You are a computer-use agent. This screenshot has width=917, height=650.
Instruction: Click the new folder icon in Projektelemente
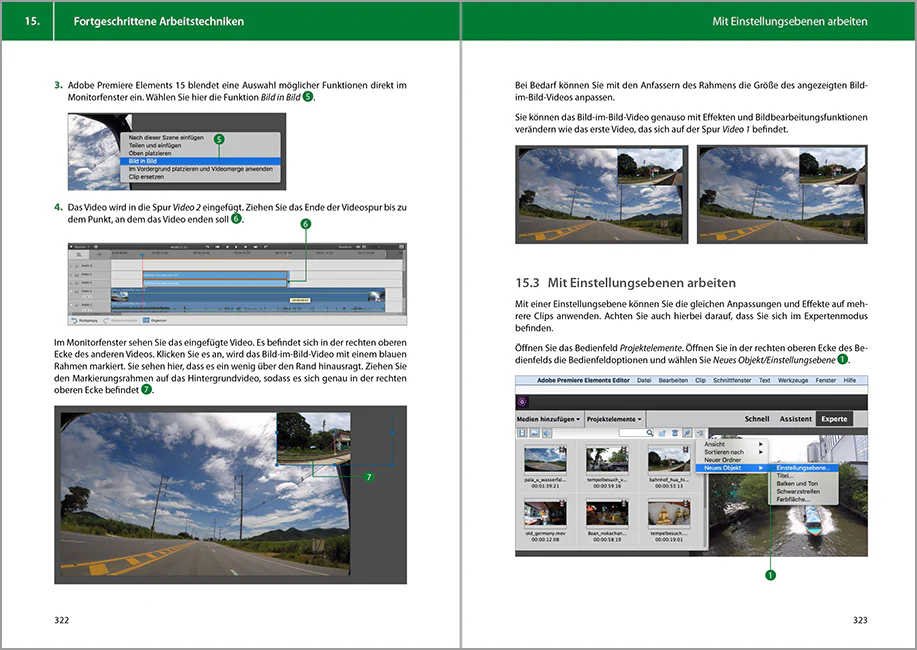(x=662, y=432)
